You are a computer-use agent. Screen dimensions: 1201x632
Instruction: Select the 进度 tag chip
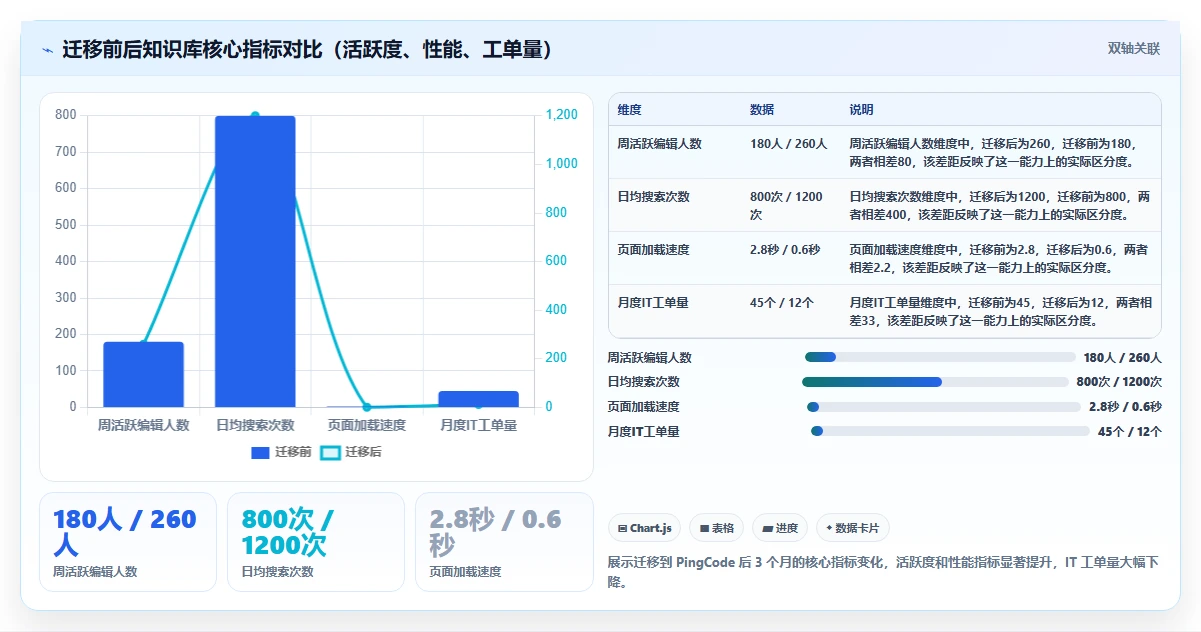click(x=780, y=528)
